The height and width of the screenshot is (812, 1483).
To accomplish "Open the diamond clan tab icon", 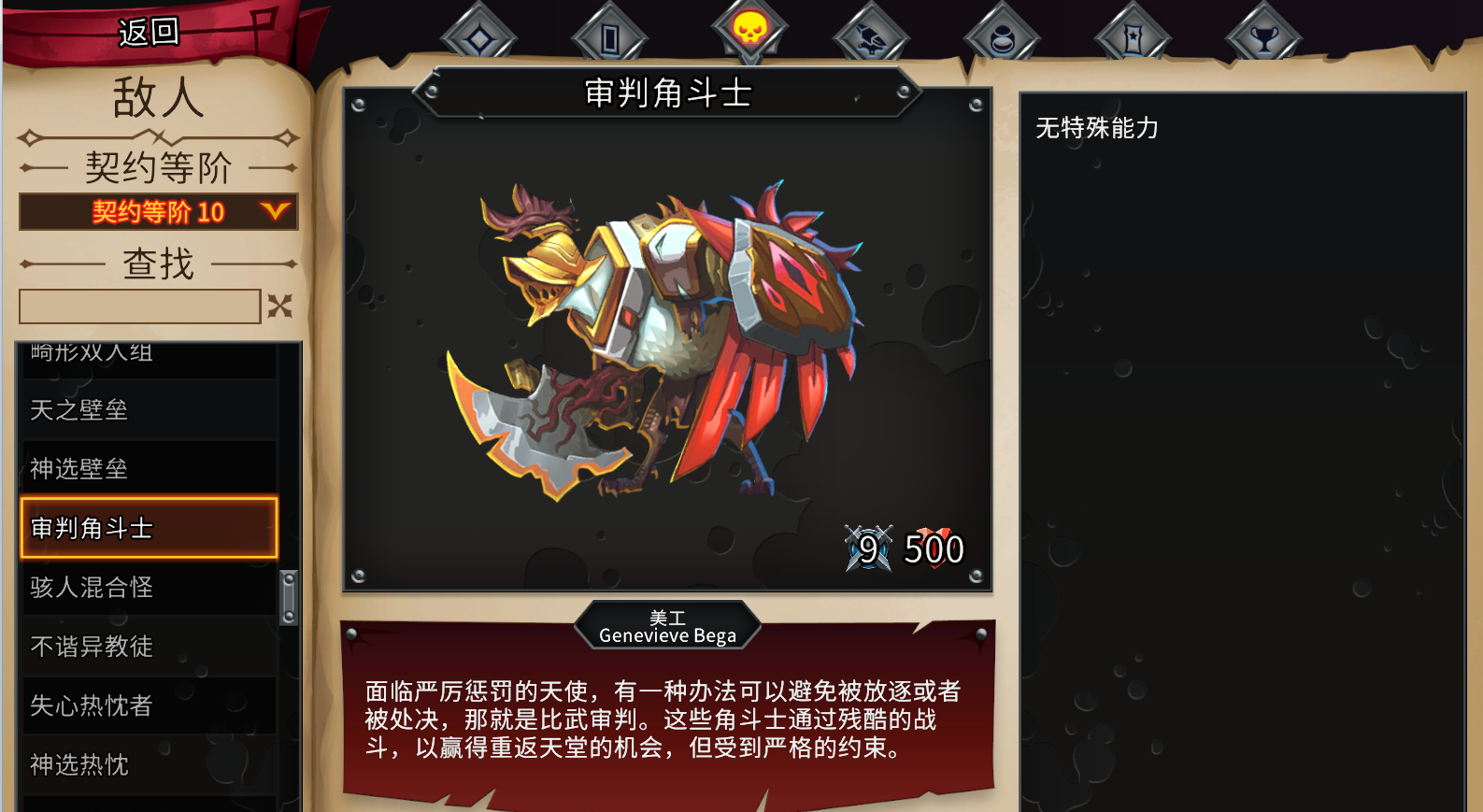I will click(478, 37).
